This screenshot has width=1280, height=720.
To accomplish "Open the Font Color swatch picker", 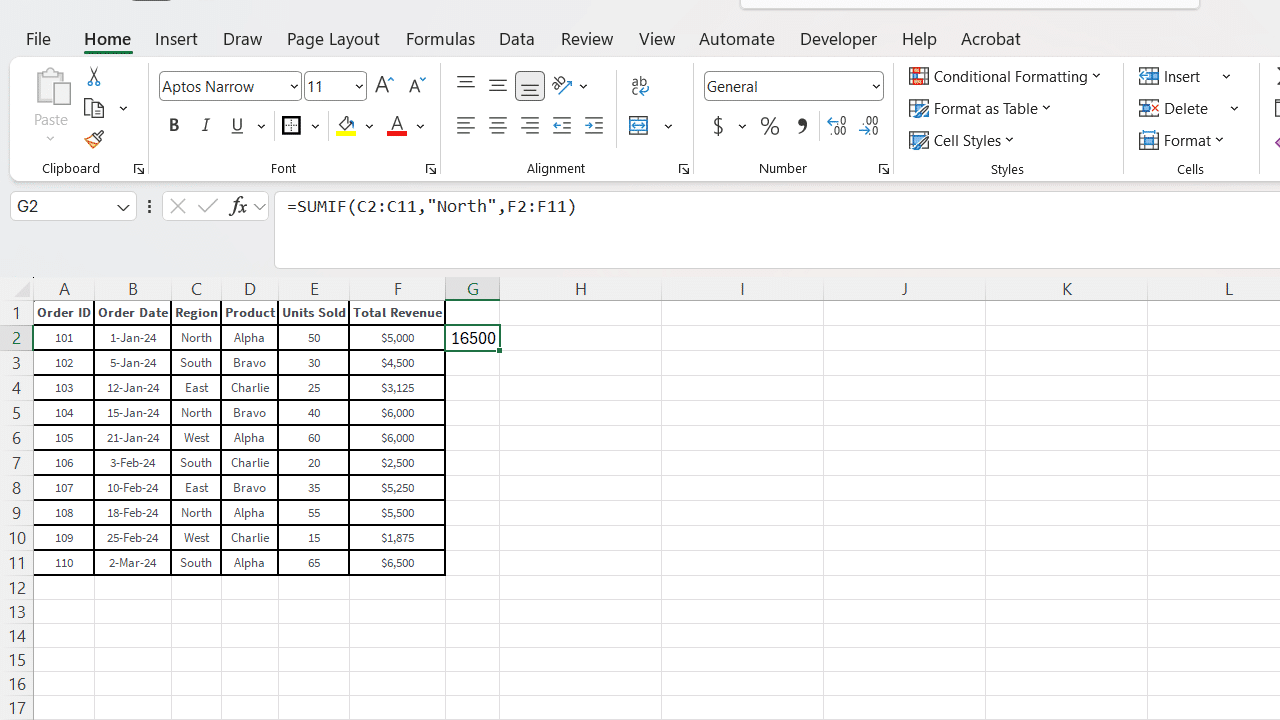I will point(420,125).
